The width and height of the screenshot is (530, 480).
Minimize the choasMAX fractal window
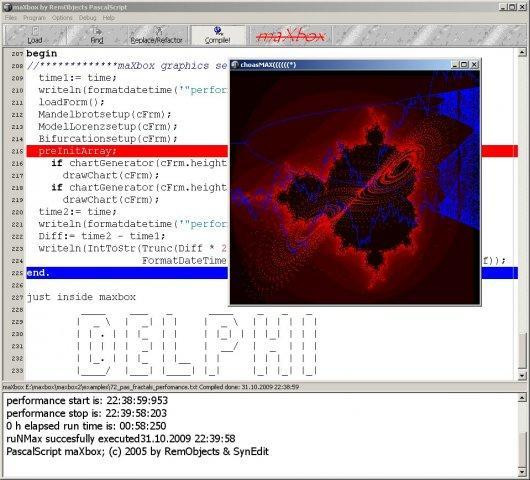tap(455, 64)
